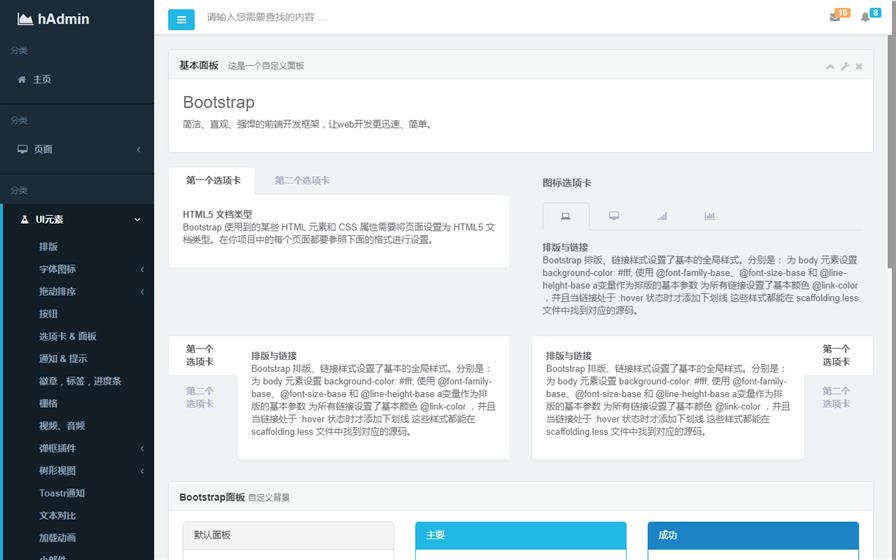Image resolution: width=896 pixels, height=560 pixels.
Task: Select the bar chart icon tab
Action: 709,216
